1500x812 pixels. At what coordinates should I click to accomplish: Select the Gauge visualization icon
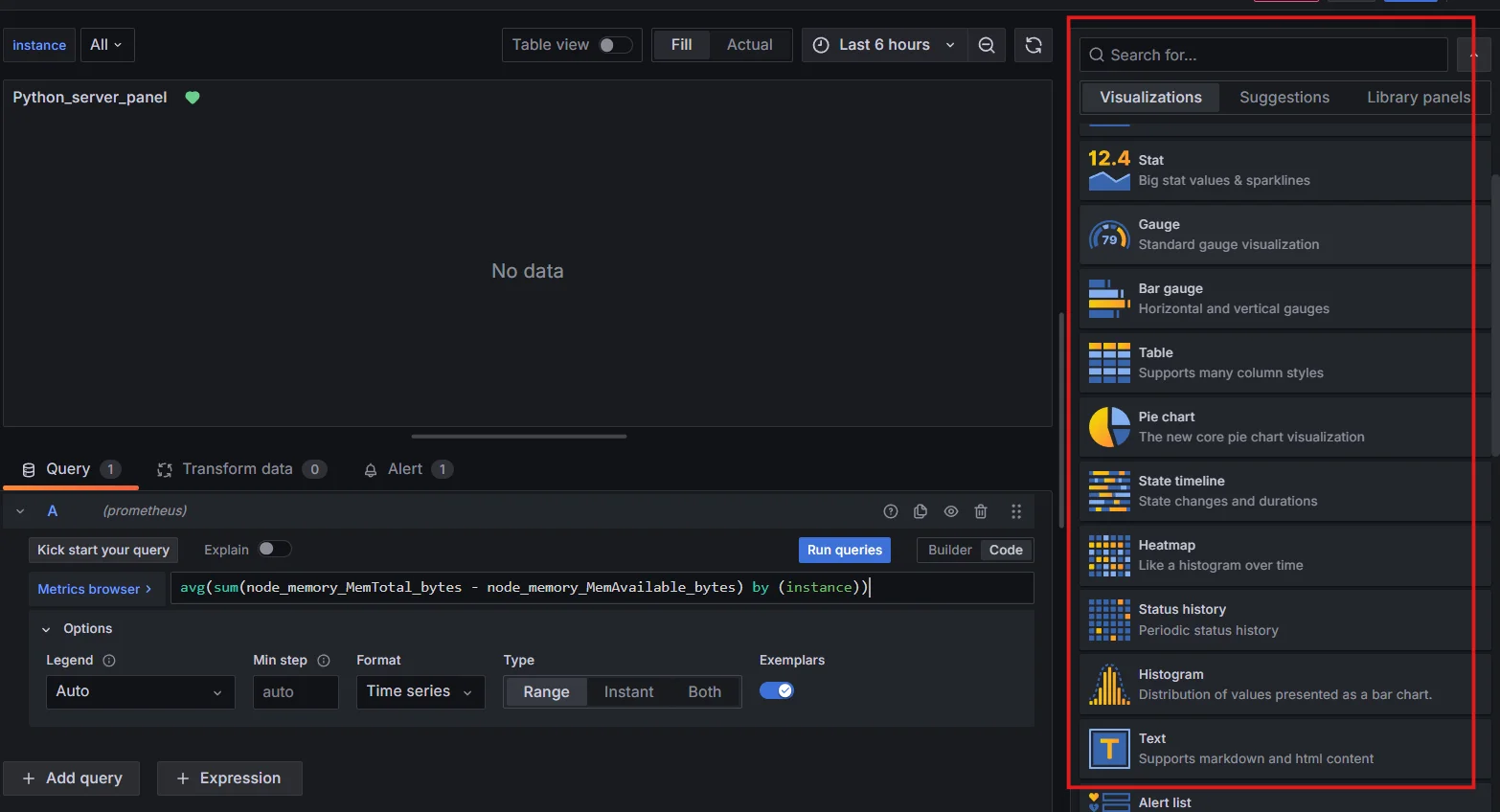point(1109,234)
